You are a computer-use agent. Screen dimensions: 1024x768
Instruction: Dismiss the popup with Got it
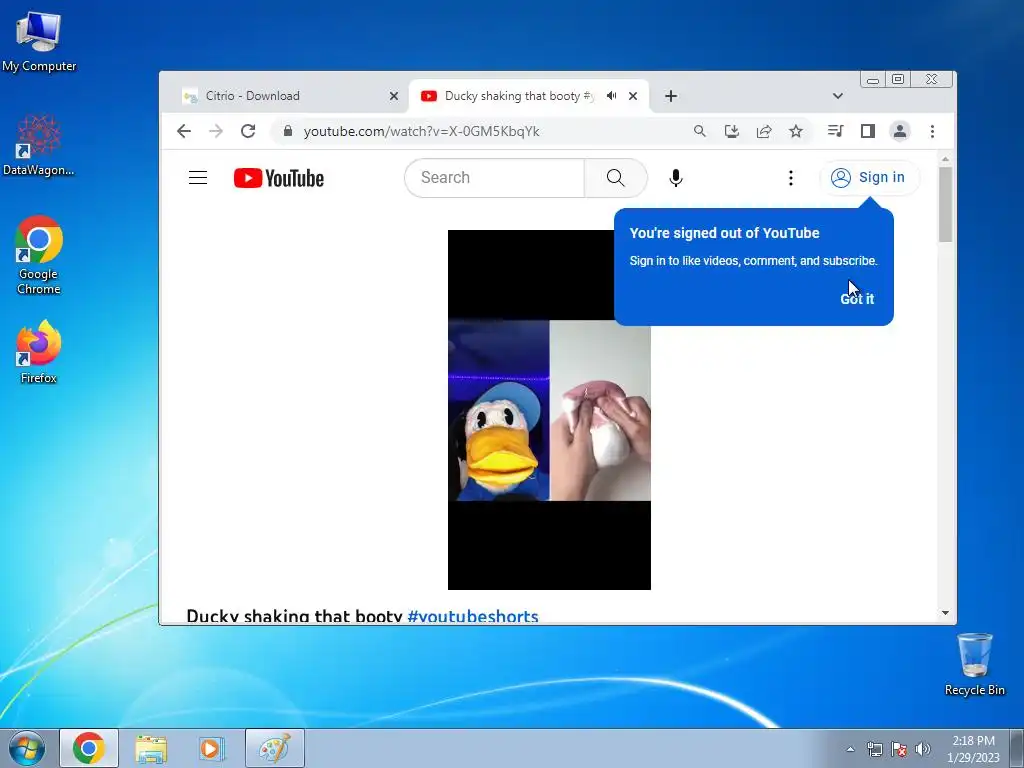[x=857, y=298]
